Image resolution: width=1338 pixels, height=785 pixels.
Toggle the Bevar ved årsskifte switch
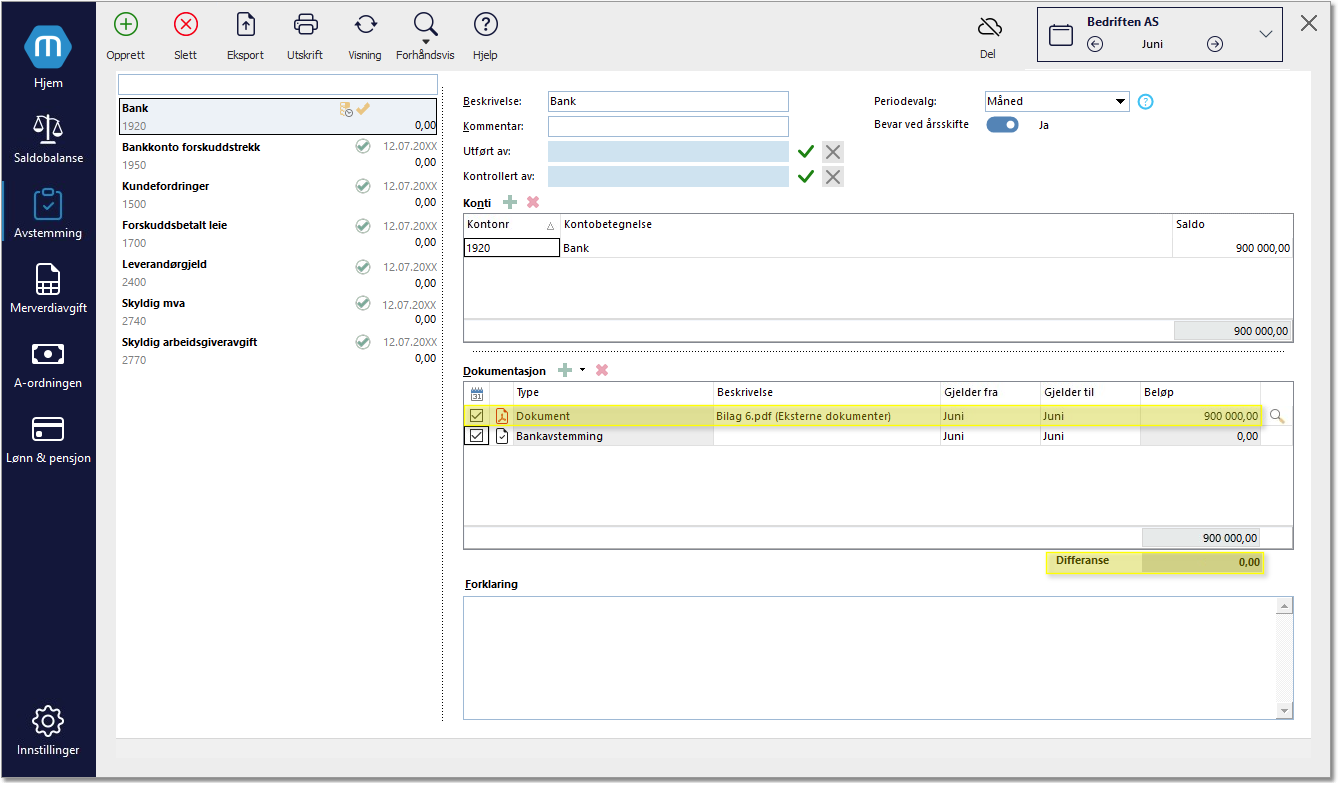tap(1003, 125)
